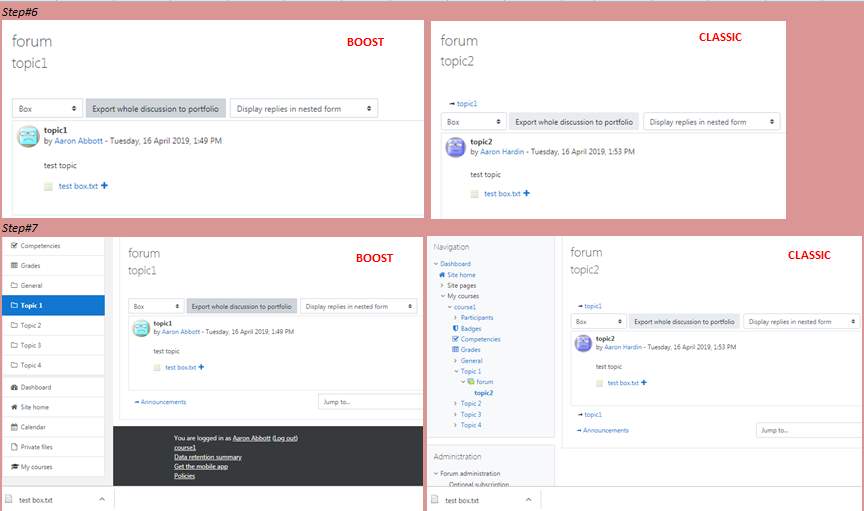Click Competencies checkmark icon in Classic Navigation block

pos(456,339)
